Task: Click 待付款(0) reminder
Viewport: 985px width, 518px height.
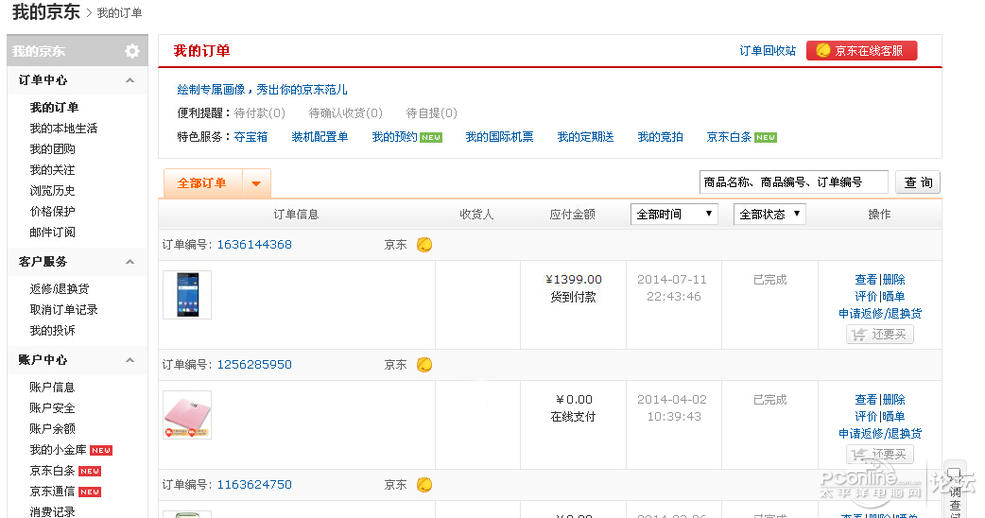Action: tap(259, 113)
